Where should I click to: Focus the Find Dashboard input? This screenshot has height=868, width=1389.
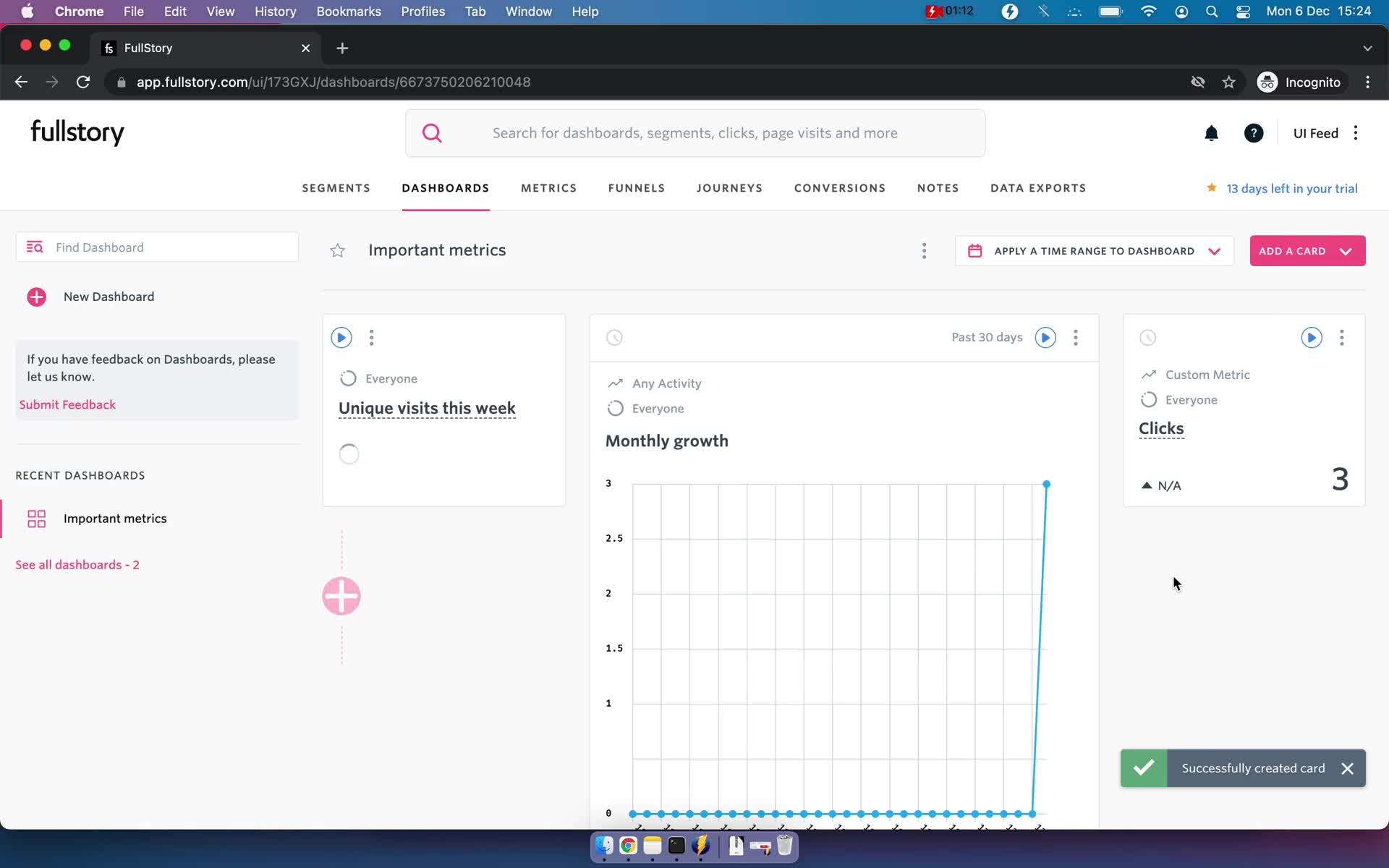[157, 247]
